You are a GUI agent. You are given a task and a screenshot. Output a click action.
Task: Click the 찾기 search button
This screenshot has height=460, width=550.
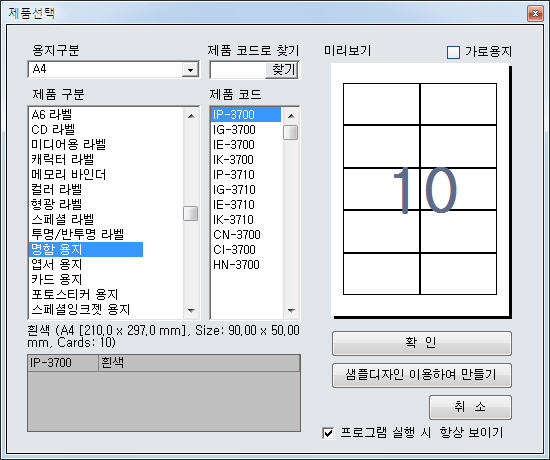(x=282, y=69)
